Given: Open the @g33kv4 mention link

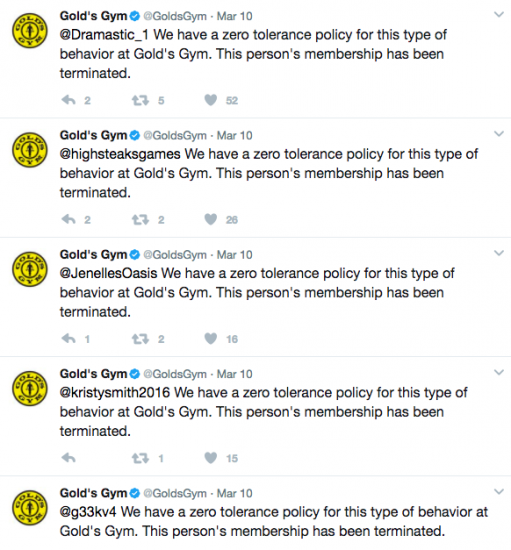Looking at the screenshot, I should point(88,512).
